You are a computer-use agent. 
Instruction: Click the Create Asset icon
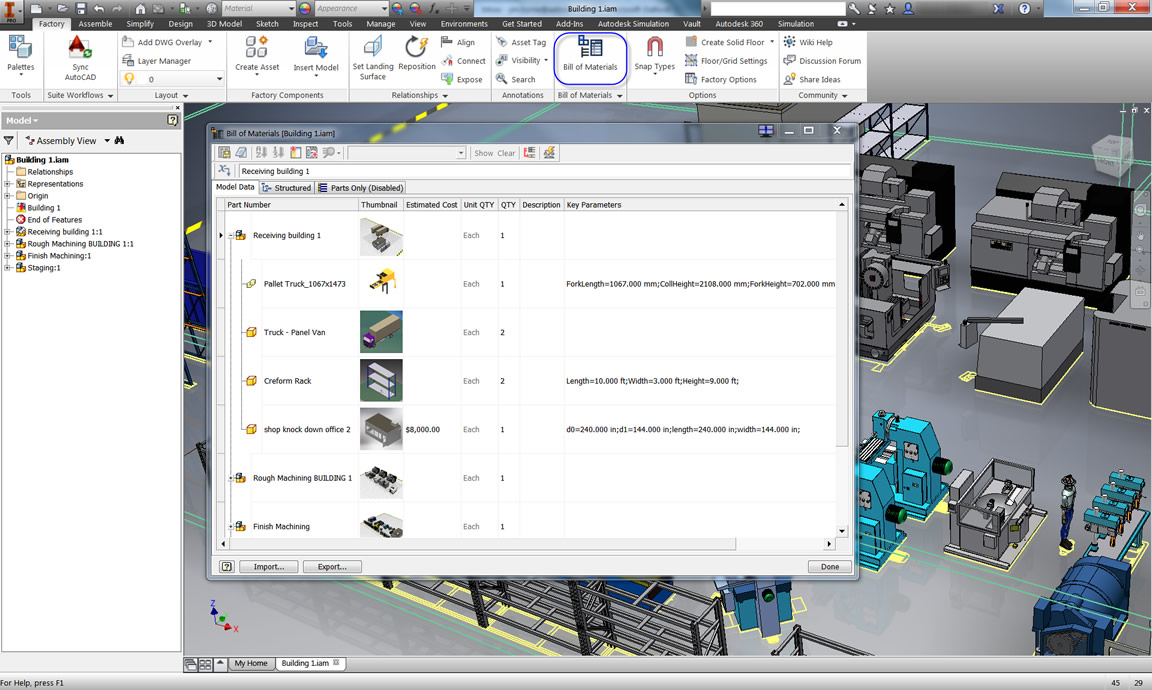(256, 48)
